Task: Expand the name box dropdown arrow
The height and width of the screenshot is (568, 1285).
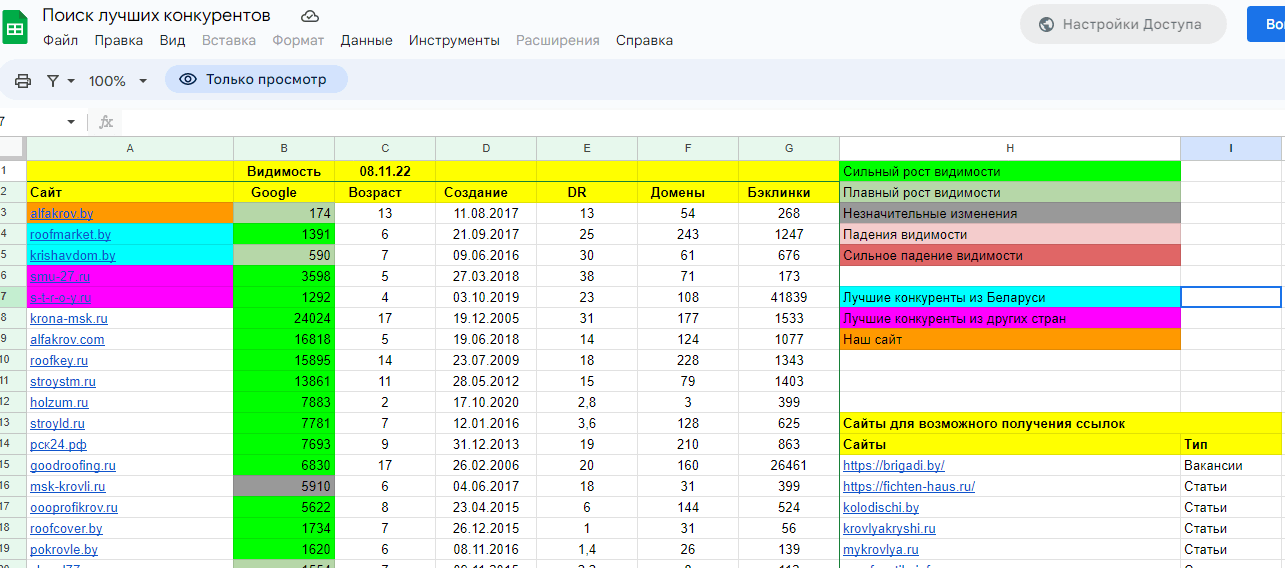Action: pos(71,122)
